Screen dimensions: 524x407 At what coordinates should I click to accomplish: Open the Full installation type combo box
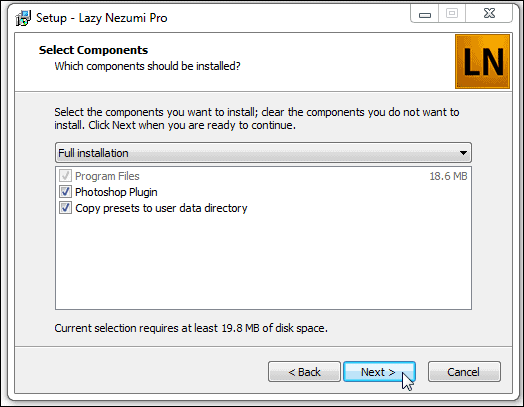point(263,153)
